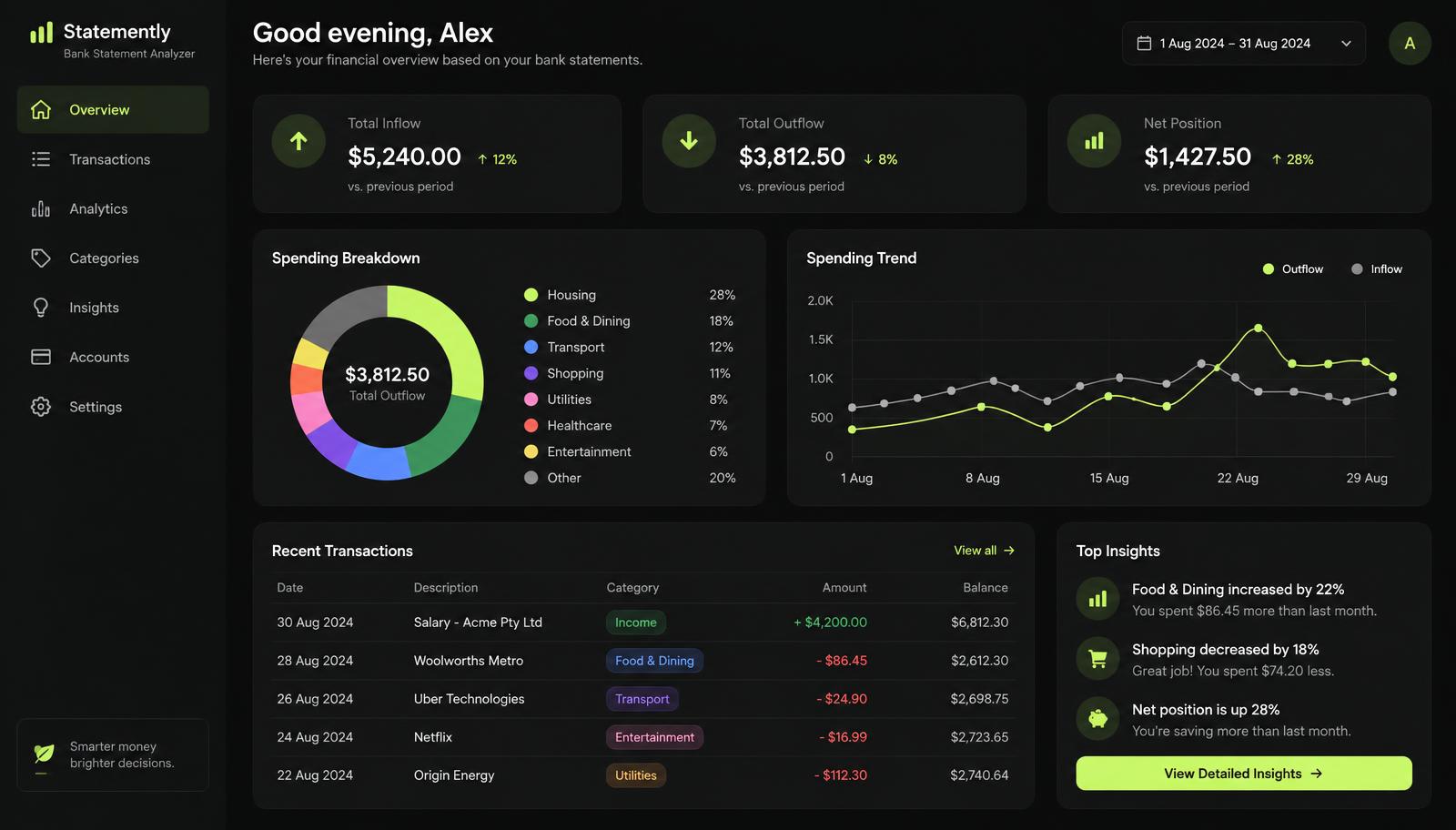The image size is (1456, 830).
Task: Select Accounts in the sidebar
Action: 113,357
